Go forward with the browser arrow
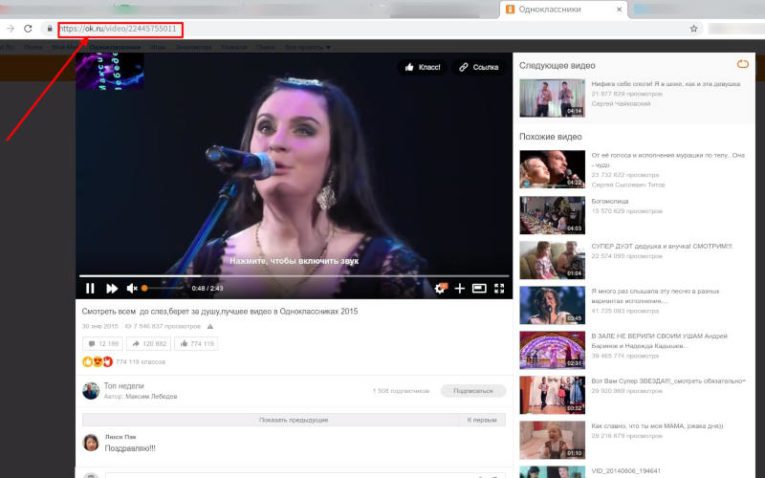 point(10,29)
